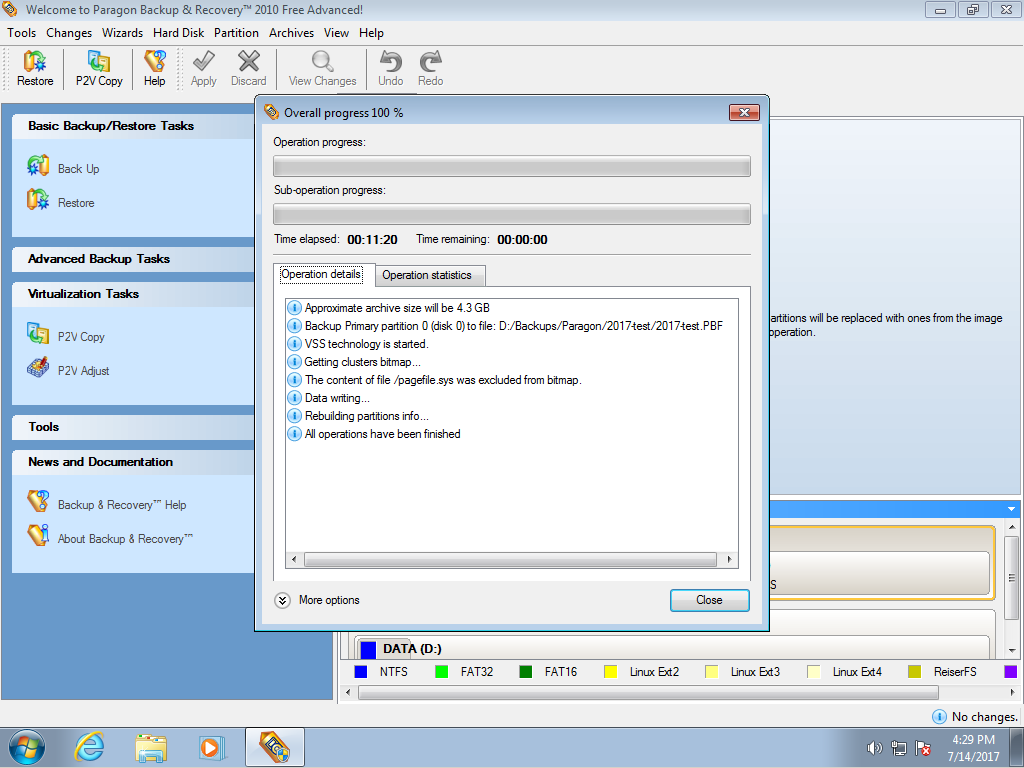The height and width of the screenshot is (768, 1024).
Task: Select Back Up in Basic Tasks
Action: (77, 169)
